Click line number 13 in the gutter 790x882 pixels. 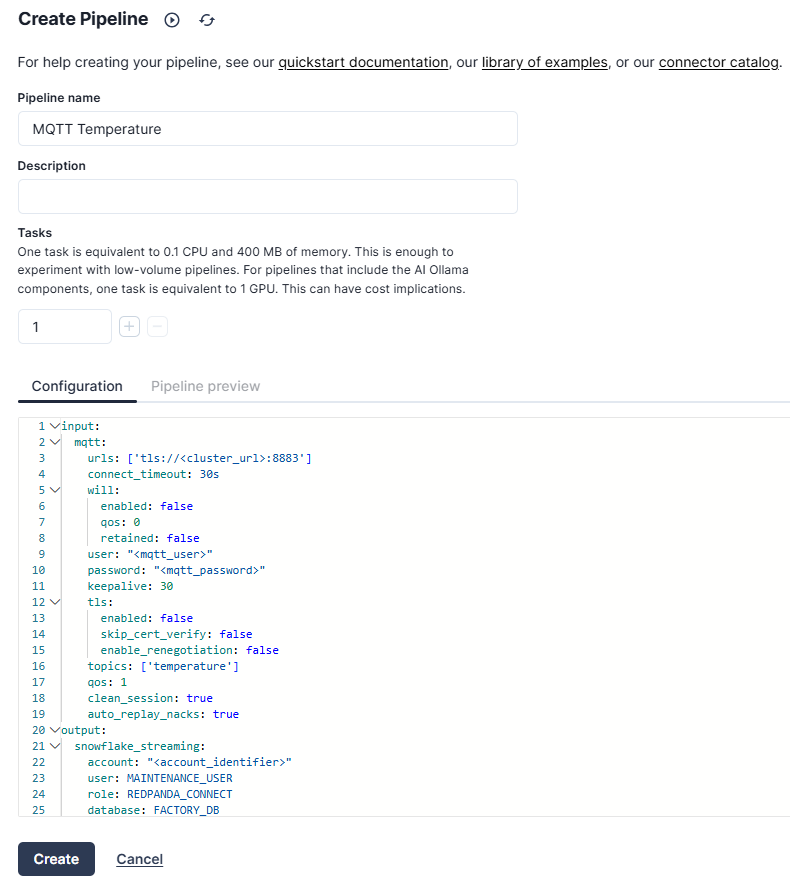click(38, 618)
